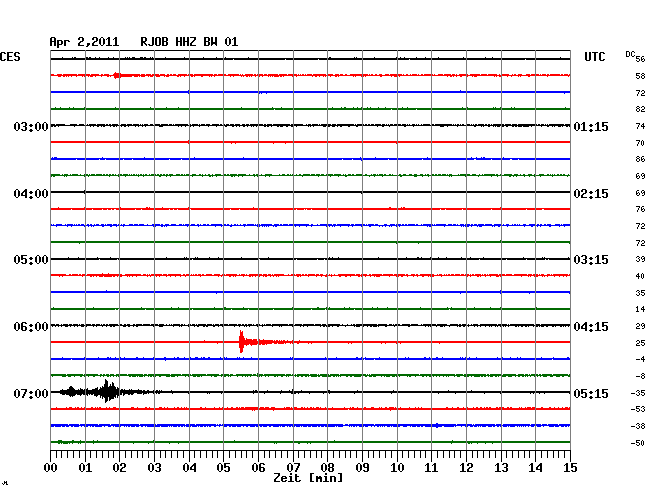Click x-axis minute tick label '14'
Image resolution: width=650 pixels, height=494 pixels.
[x=535, y=467]
